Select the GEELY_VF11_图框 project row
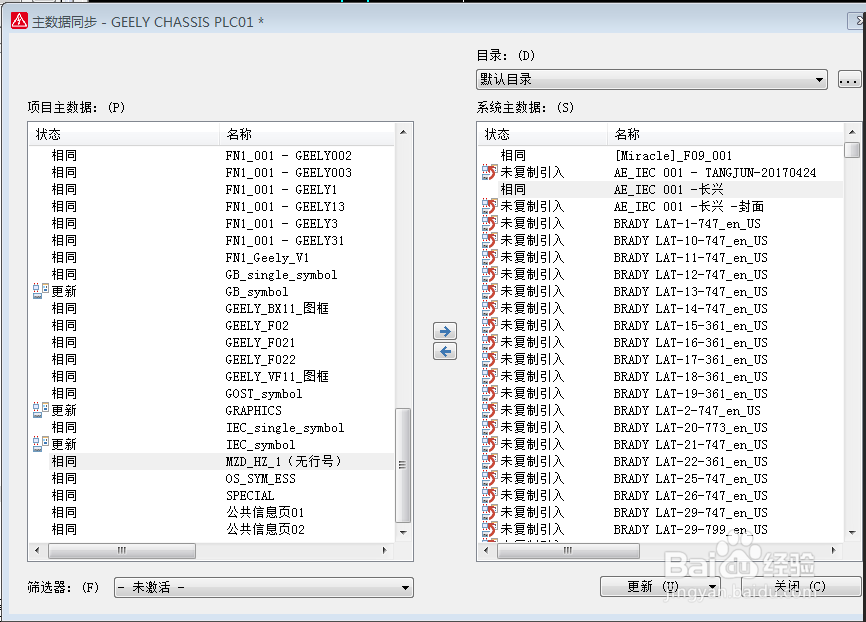The image size is (866, 622). (x=212, y=376)
